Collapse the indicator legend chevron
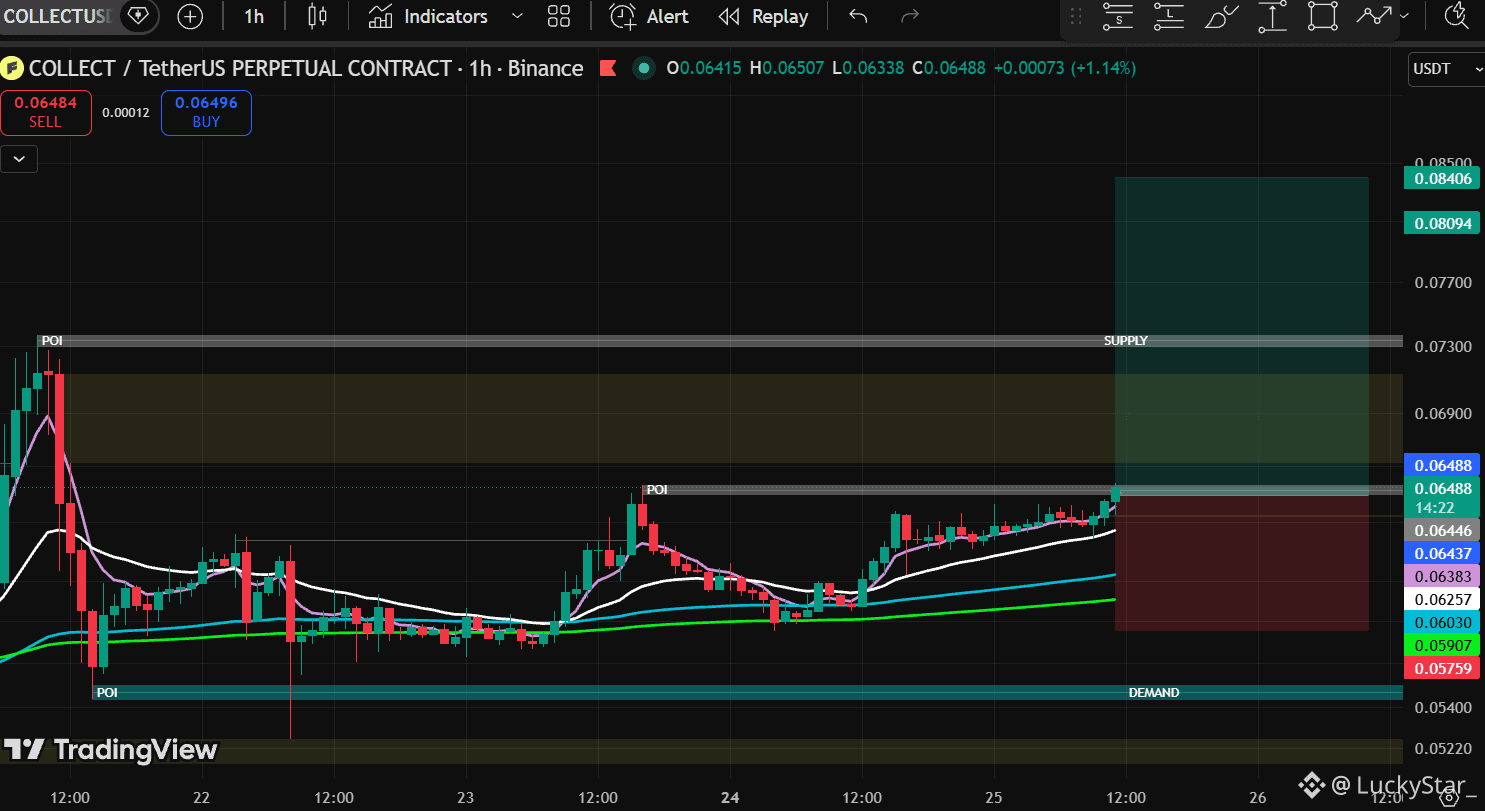Image resolution: width=1485 pixels, height=811 pixels. (x=19, y=158)
